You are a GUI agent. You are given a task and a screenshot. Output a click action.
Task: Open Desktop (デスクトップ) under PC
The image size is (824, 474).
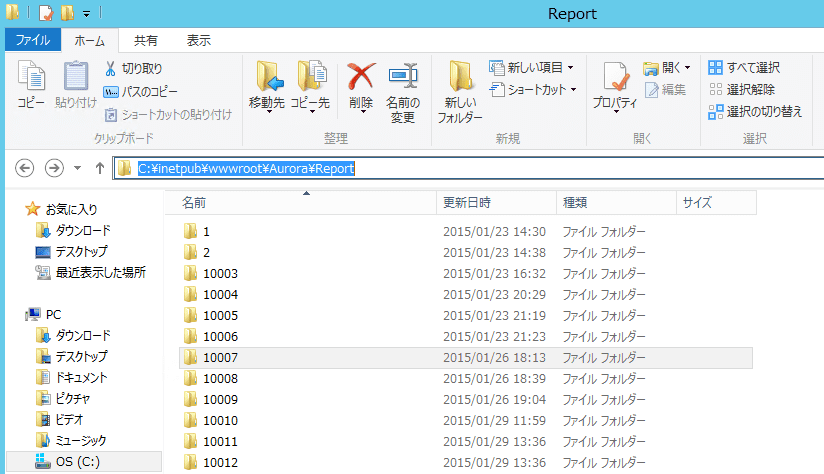(71, 356)
